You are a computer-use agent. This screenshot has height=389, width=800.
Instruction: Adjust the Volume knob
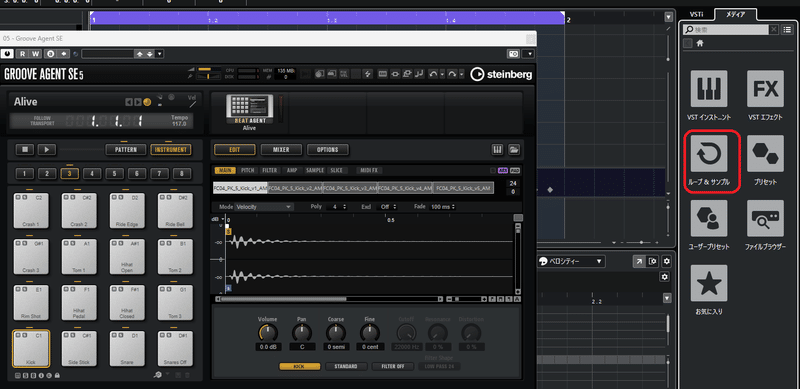[x=267, y=333]
